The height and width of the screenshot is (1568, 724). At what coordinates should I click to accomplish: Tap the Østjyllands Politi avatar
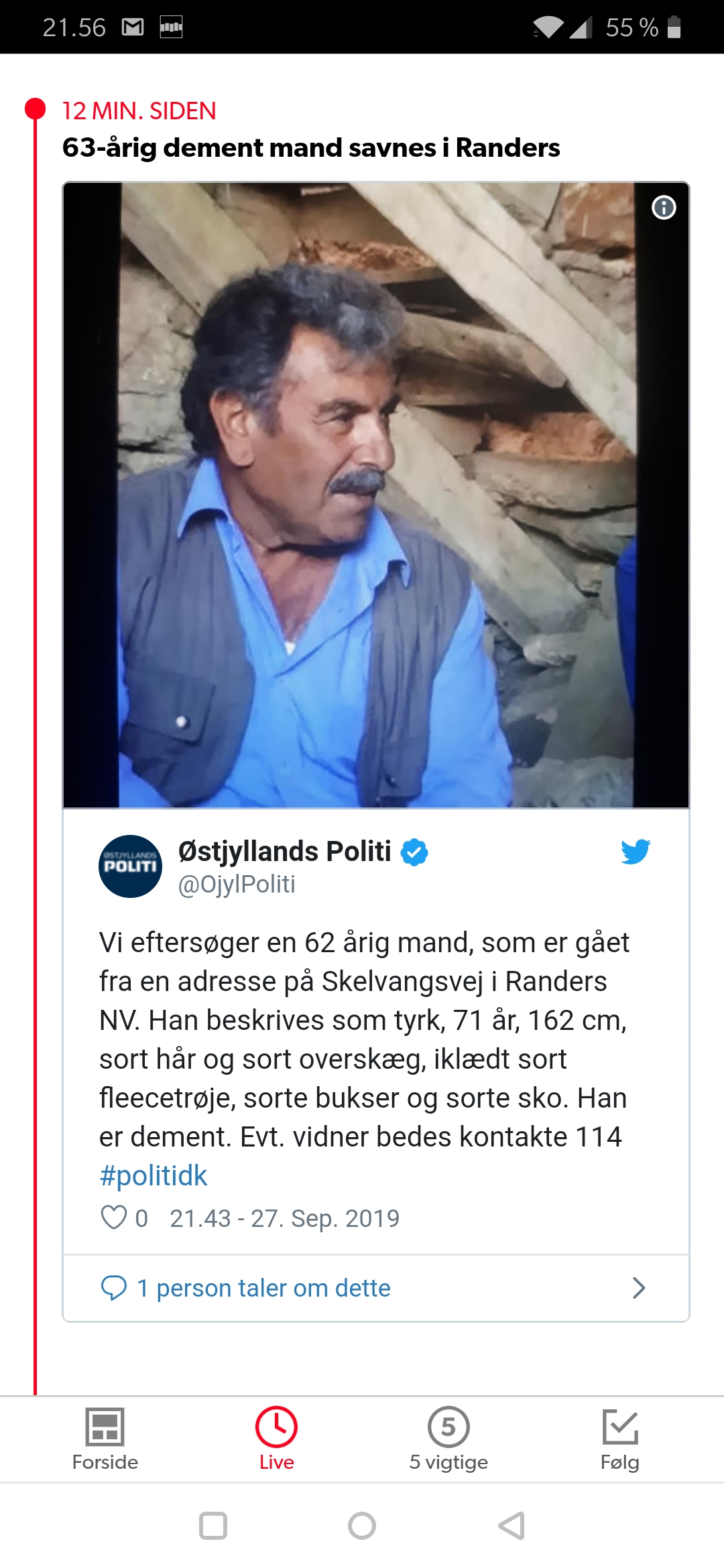[130, 866]
